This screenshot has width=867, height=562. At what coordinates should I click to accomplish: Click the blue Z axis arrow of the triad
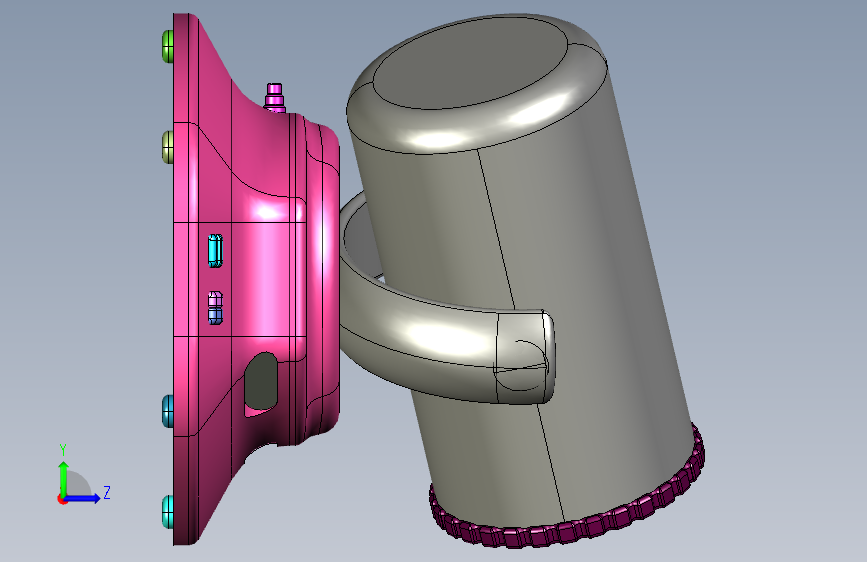click(x=83, y=498)
